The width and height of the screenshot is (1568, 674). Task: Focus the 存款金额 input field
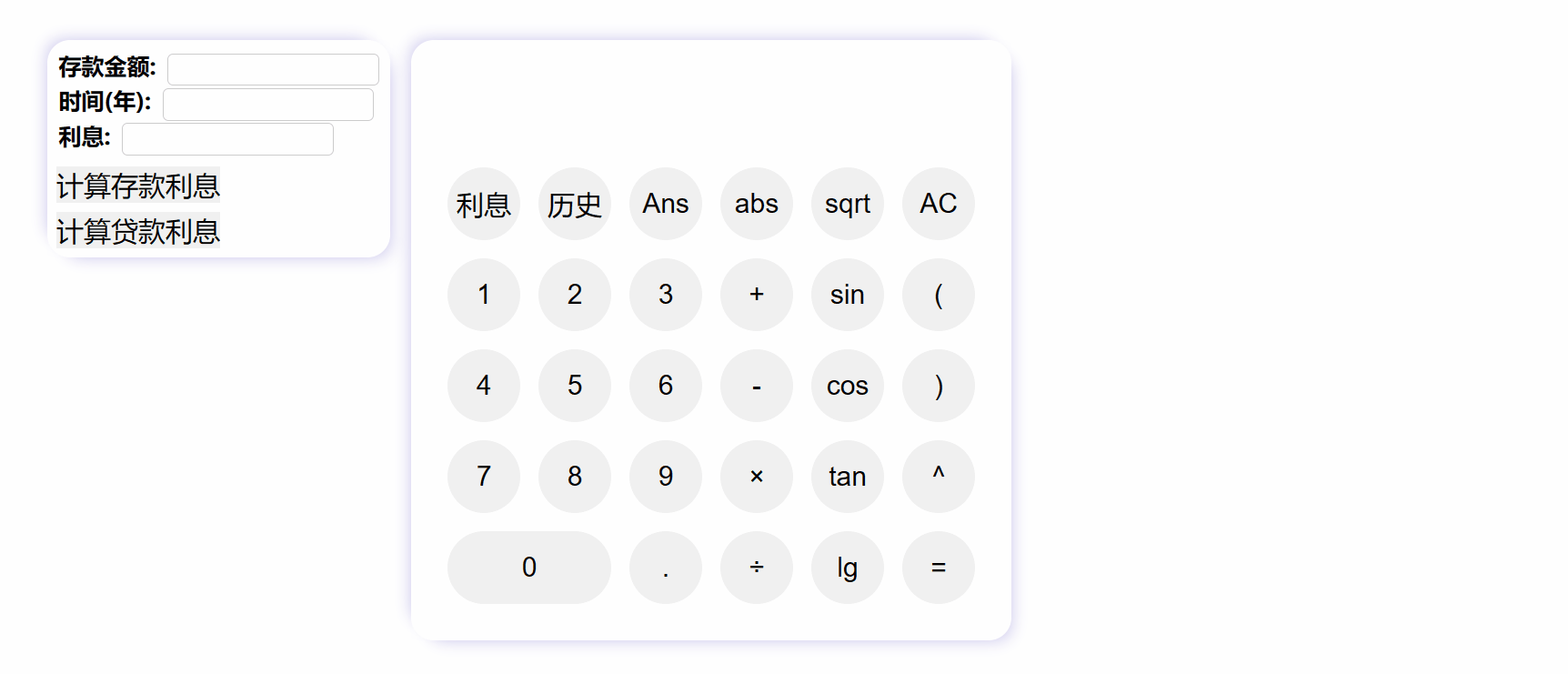tap(273, 69)
